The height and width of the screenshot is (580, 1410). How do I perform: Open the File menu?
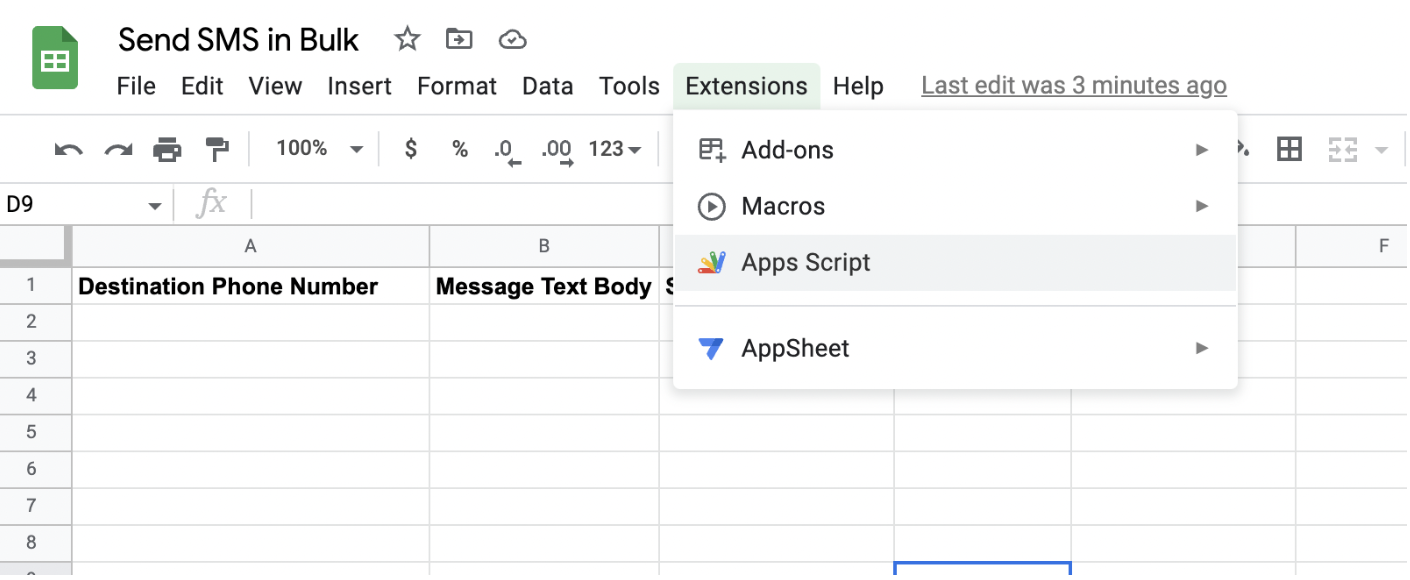(136, 86)
